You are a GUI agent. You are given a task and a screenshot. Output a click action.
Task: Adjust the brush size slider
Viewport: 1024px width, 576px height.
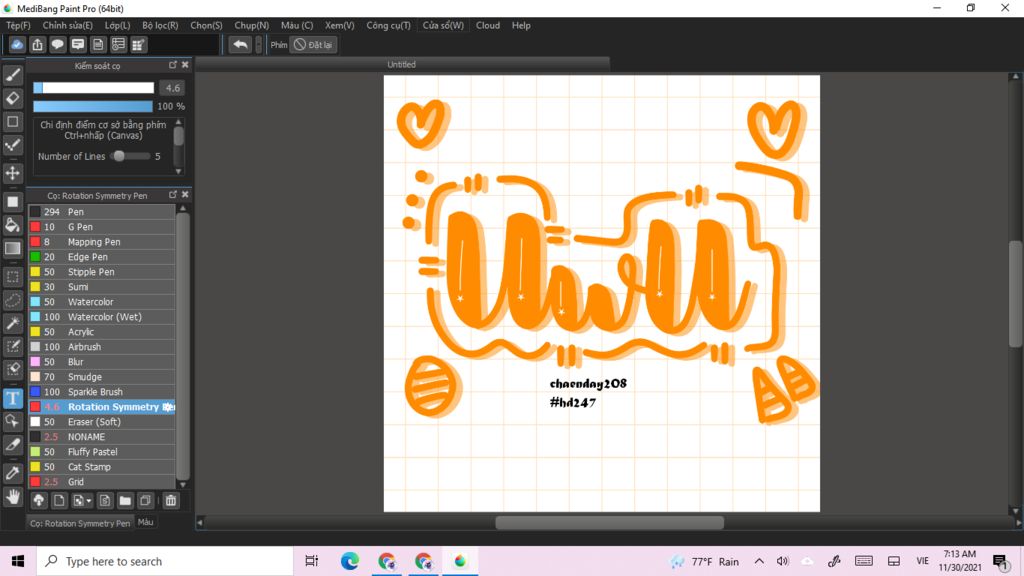[93, 88]
